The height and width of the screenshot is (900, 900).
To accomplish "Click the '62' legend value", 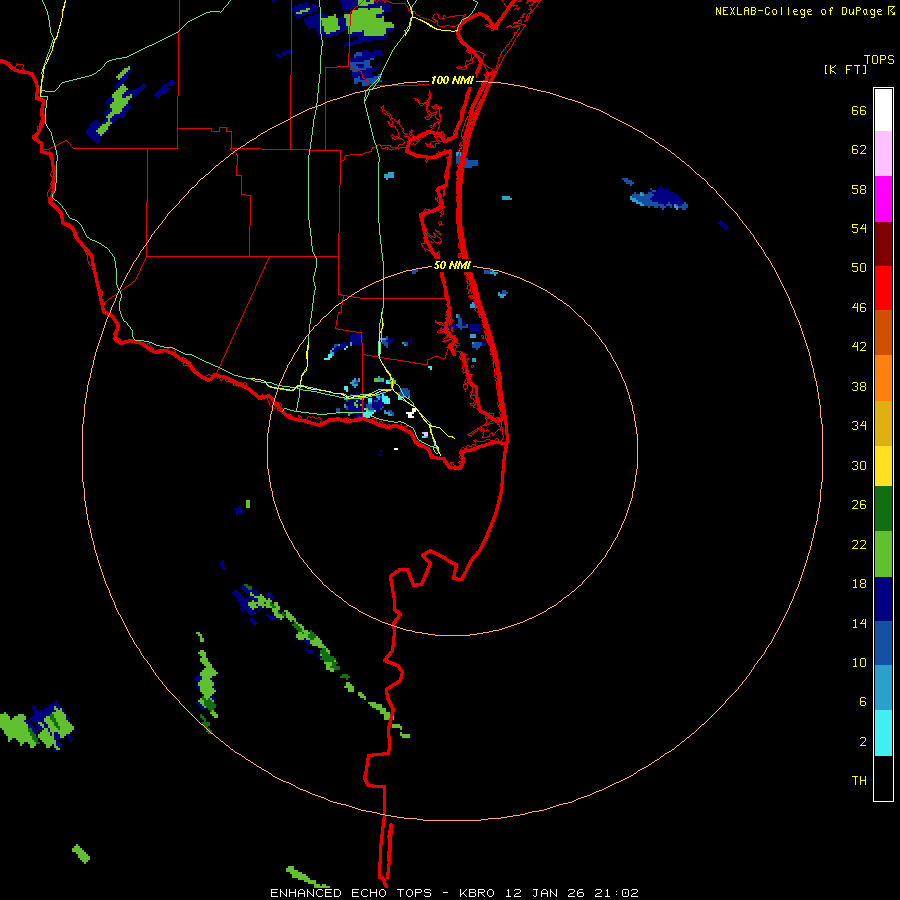I will pyautogui.click(x=859, y=150).
